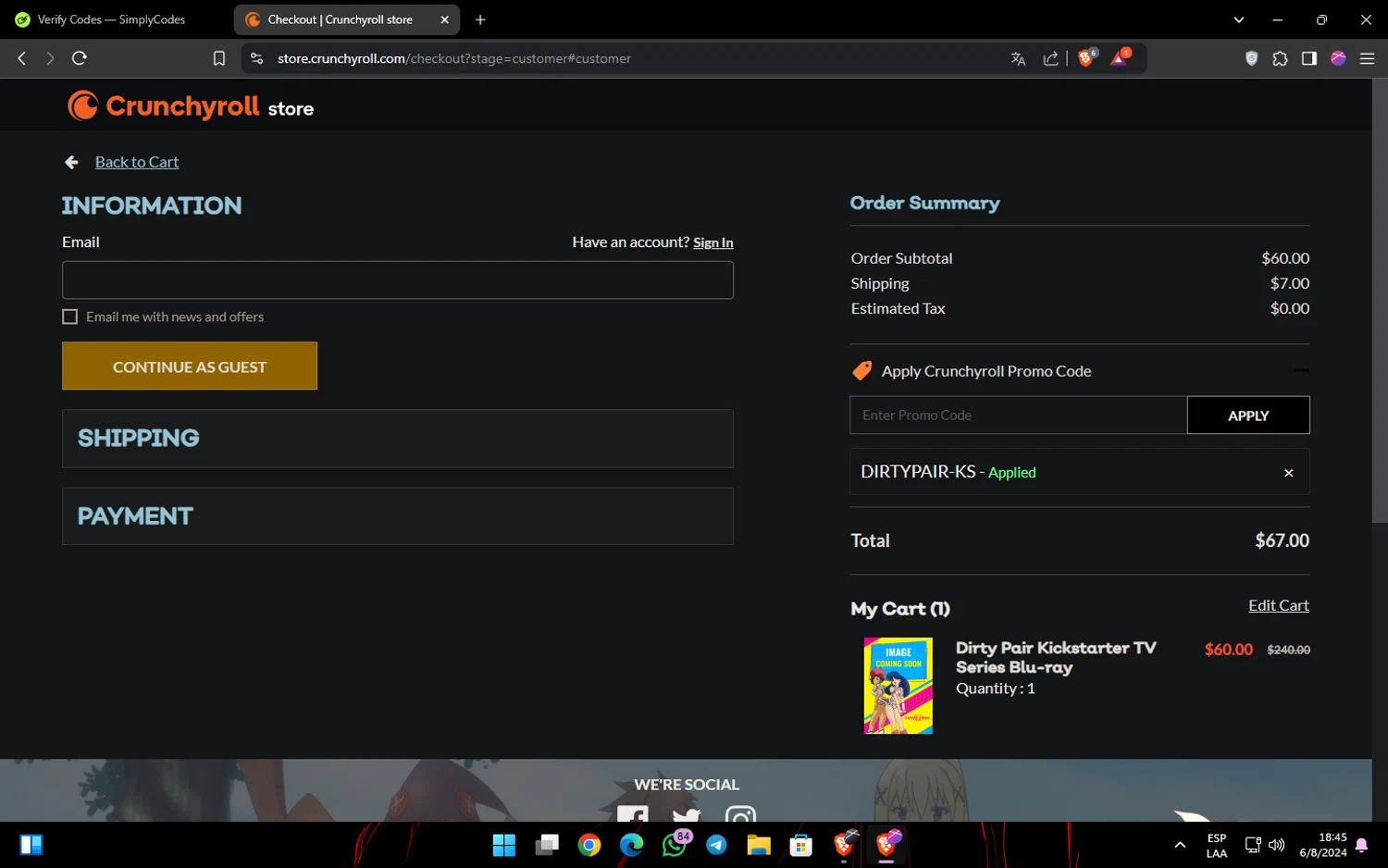Reload the current page
Viewport: 1388px width, 868px height.
pos(80,58)
